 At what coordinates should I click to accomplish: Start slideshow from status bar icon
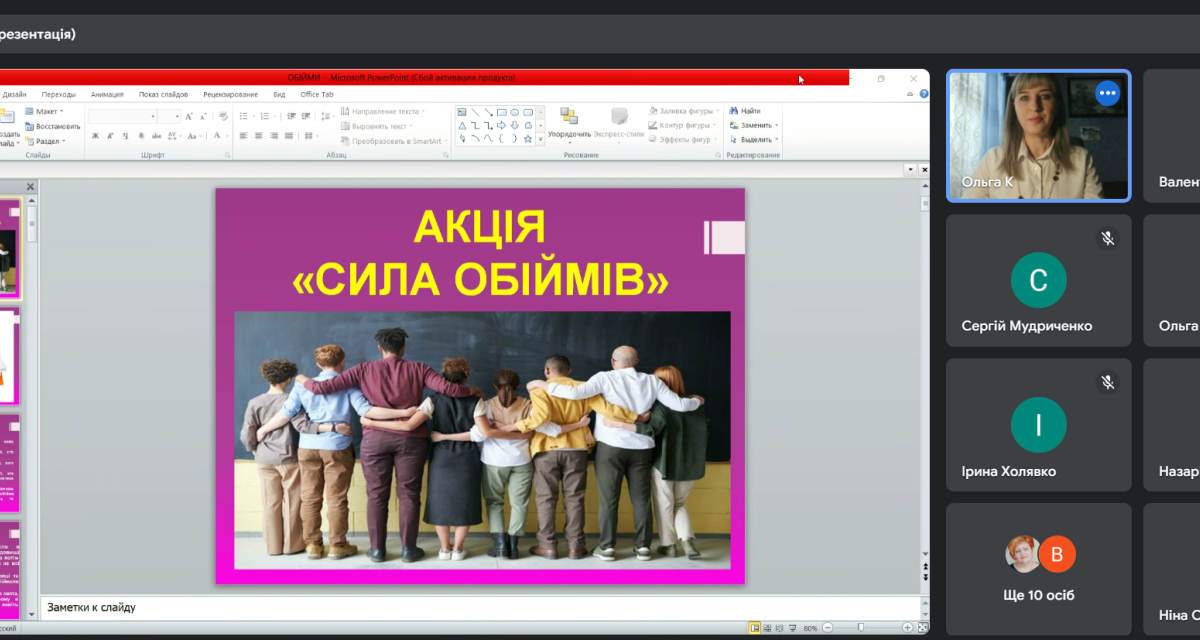click(791, 628)
